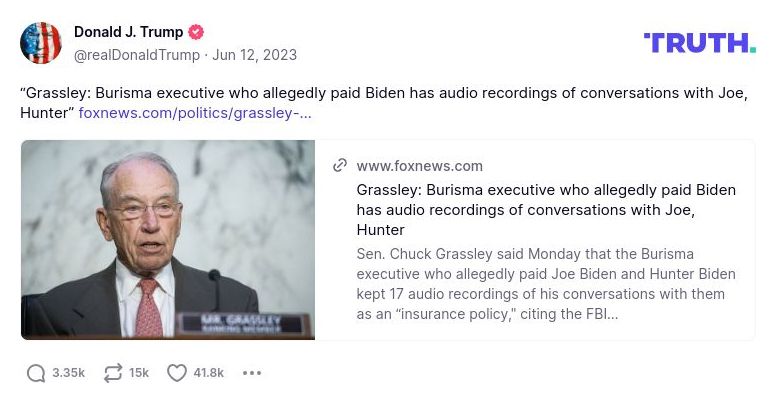Click the www.foxnews.com domain text

(x=419, y=166)
